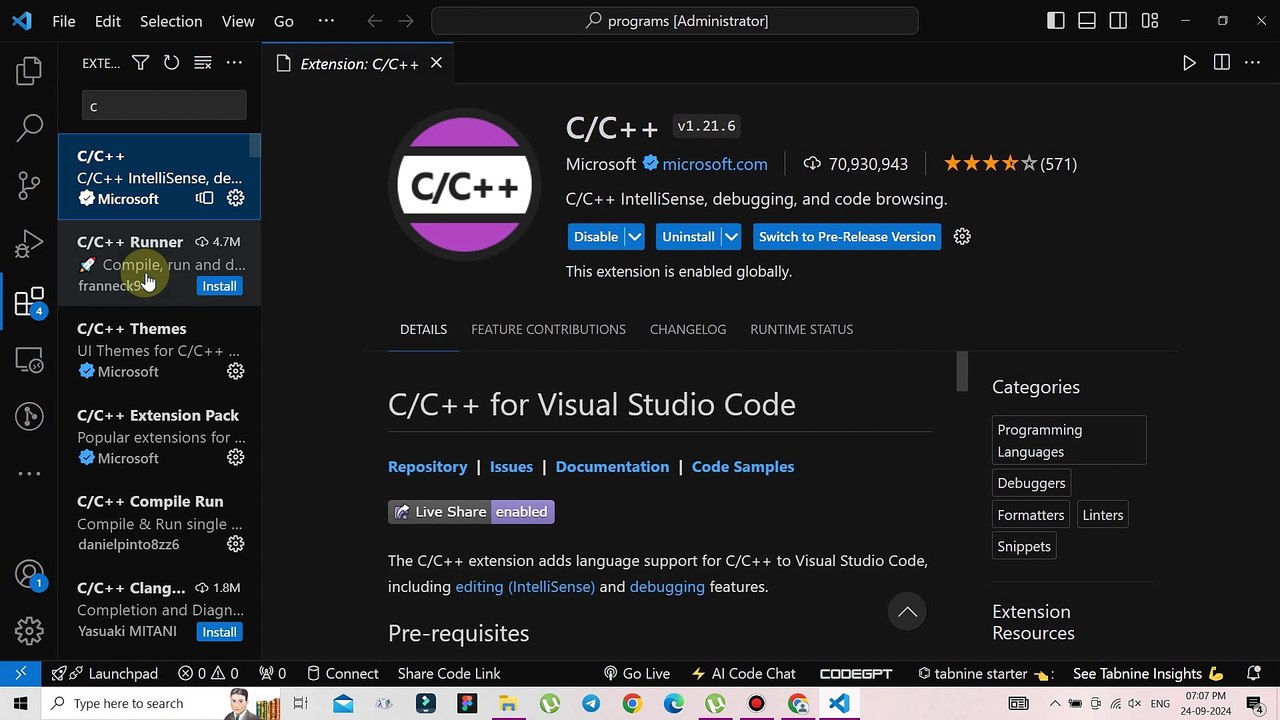Clear extensions search results icon

click(203, 63)
